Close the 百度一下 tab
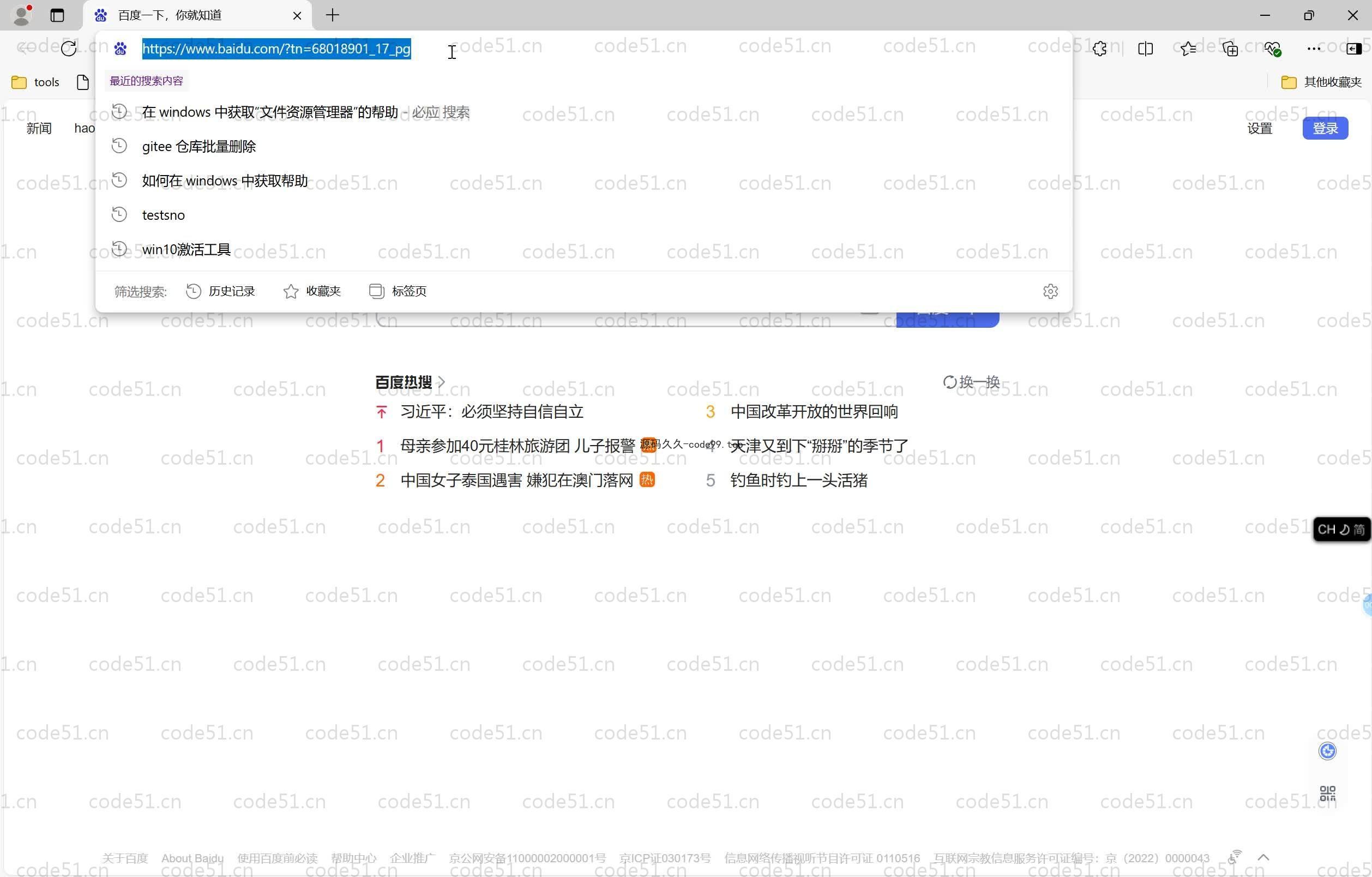 click(x=297, y=15)
